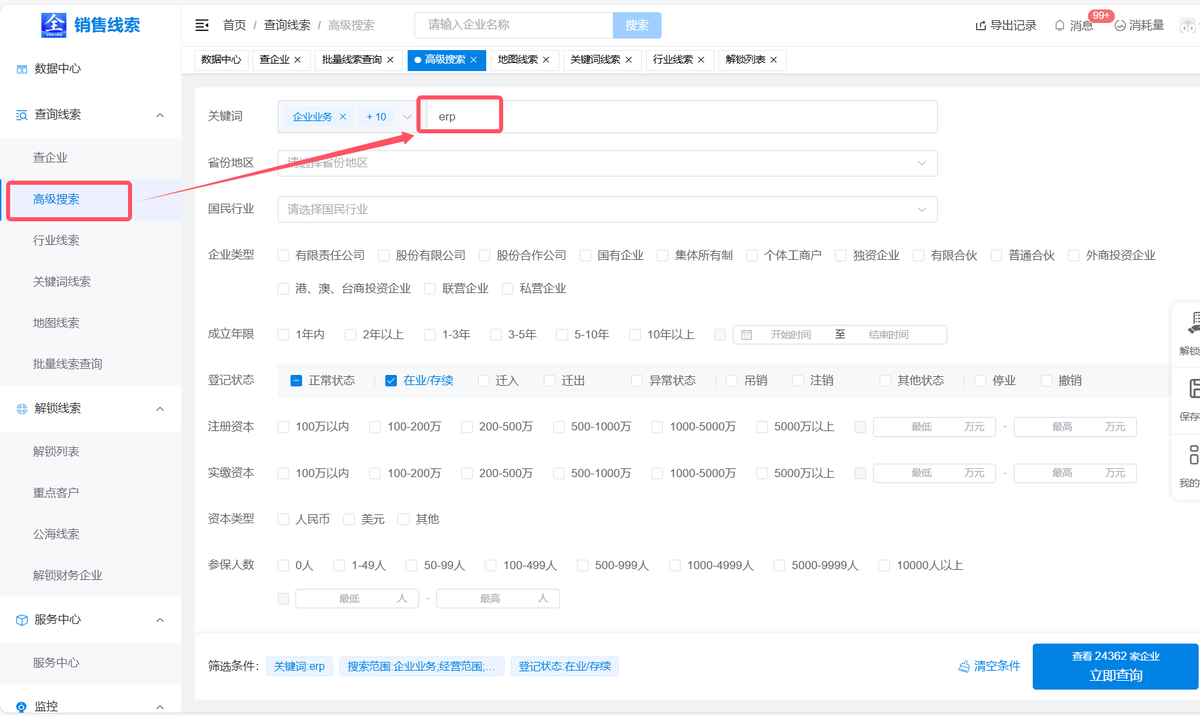The image size is (1200, 716).
Task: Click the 服务中心 cube icon
Action: 21,620
